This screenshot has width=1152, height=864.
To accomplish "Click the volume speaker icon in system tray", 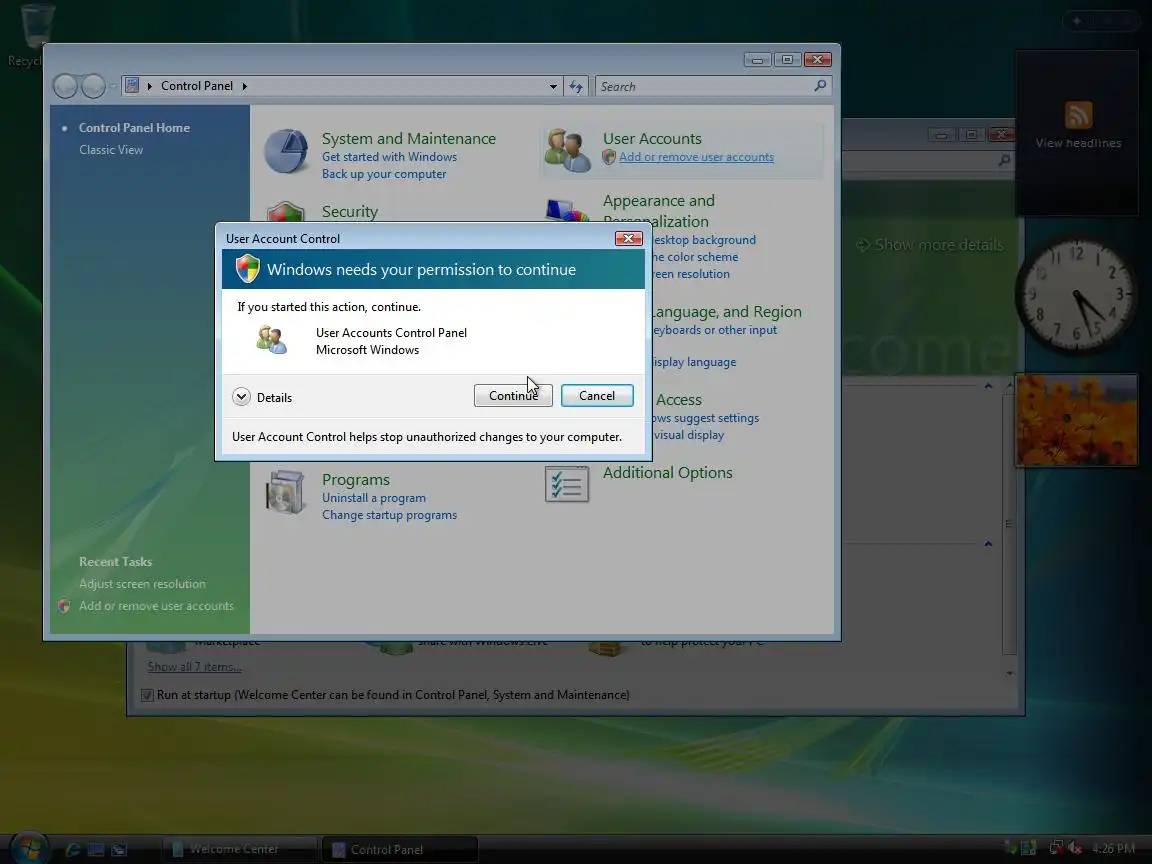I will 1076,849.
